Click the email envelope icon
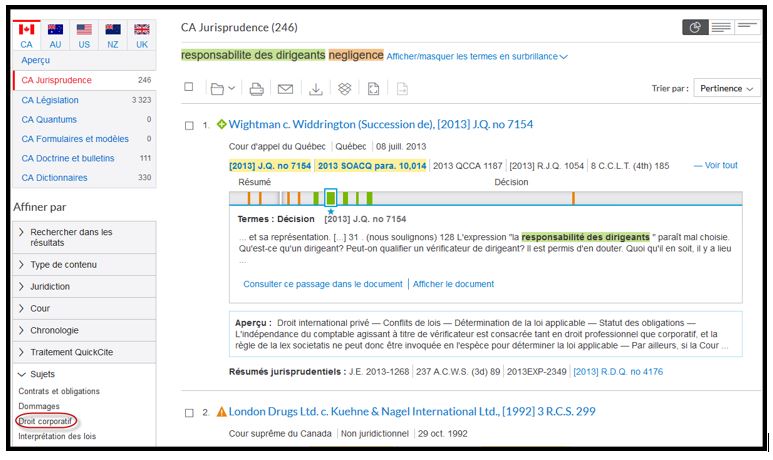The width and height of the screenshot is (773, 460). pyautogui.click(x=285, y=89)
